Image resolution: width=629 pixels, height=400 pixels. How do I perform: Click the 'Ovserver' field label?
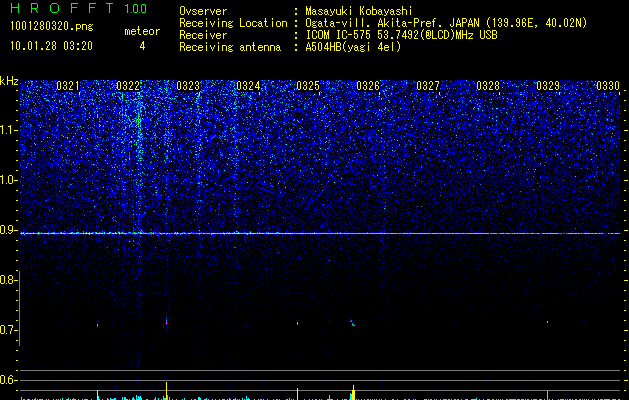coord(203,11)
